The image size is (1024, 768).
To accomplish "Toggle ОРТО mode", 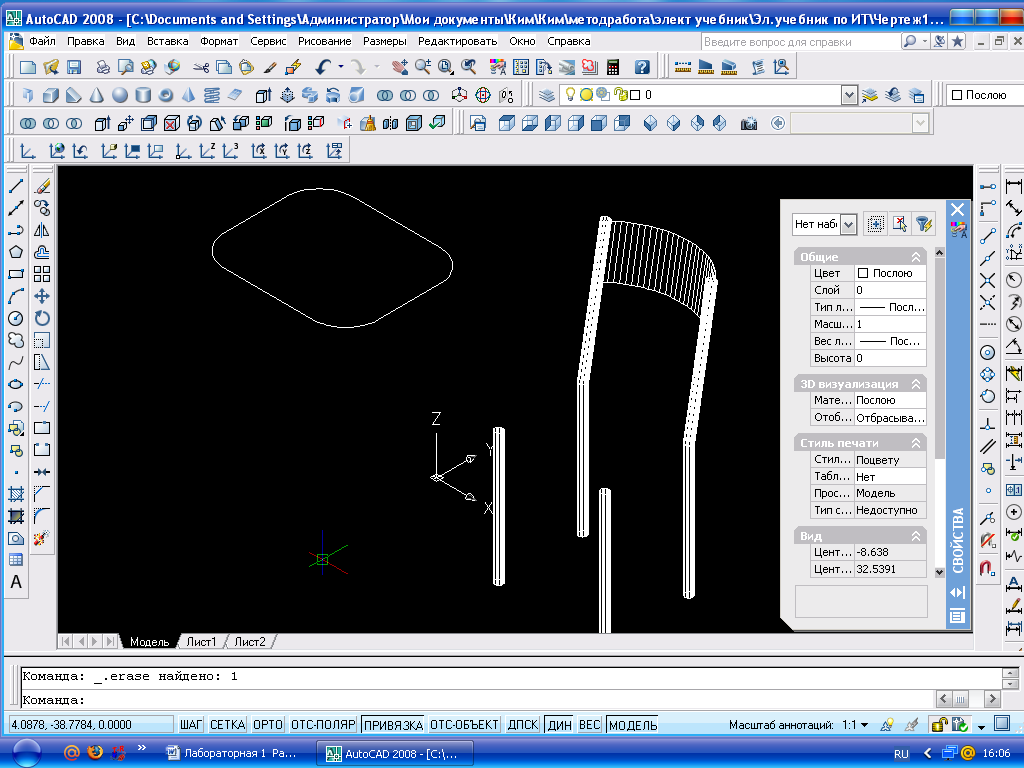I will [x=268, y=725].
